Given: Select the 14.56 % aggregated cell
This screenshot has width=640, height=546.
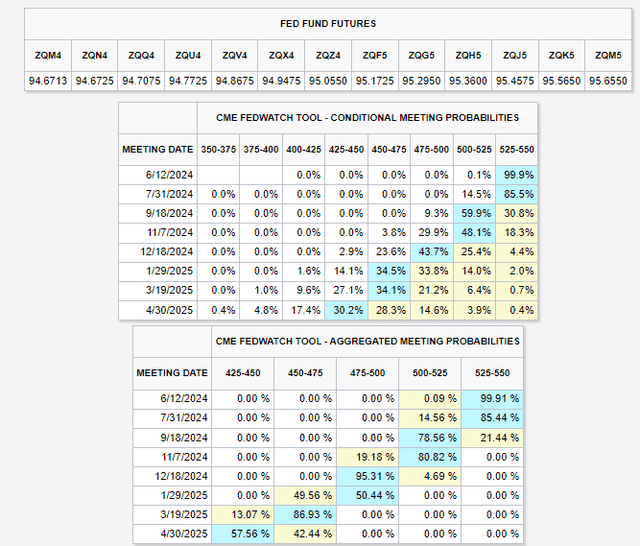Looking at the screenshot, I should point(430,418).
